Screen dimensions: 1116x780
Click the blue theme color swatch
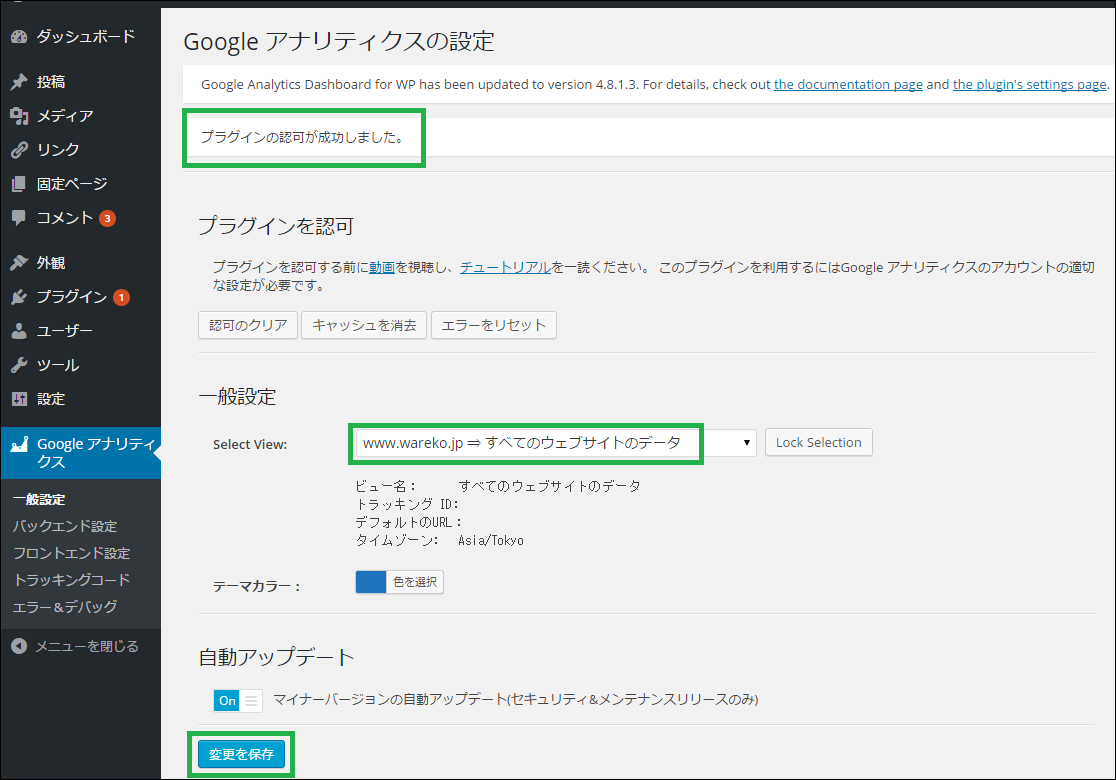pos(371,582)
